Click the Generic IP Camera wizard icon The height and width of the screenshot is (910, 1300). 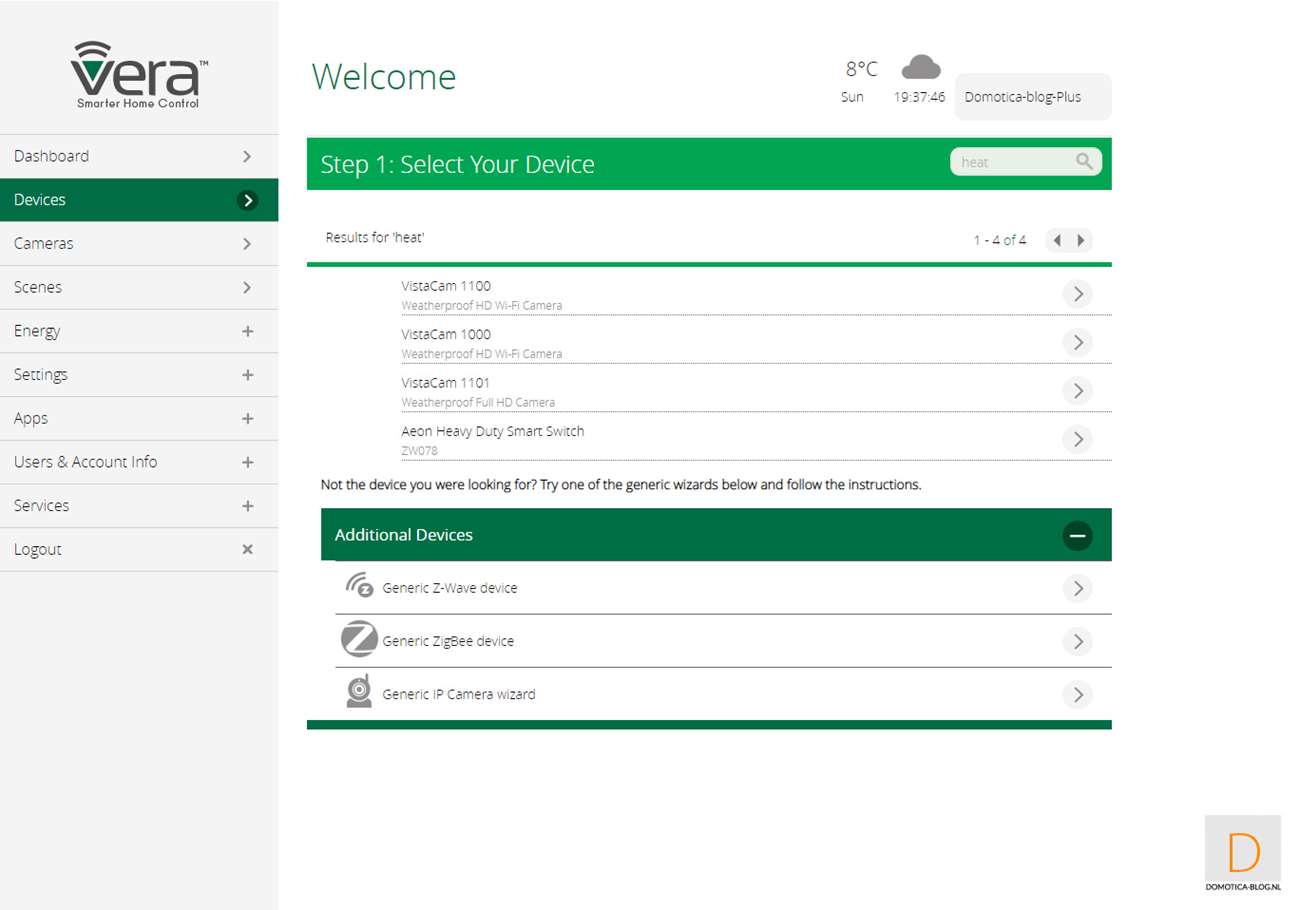click(359, 693)
